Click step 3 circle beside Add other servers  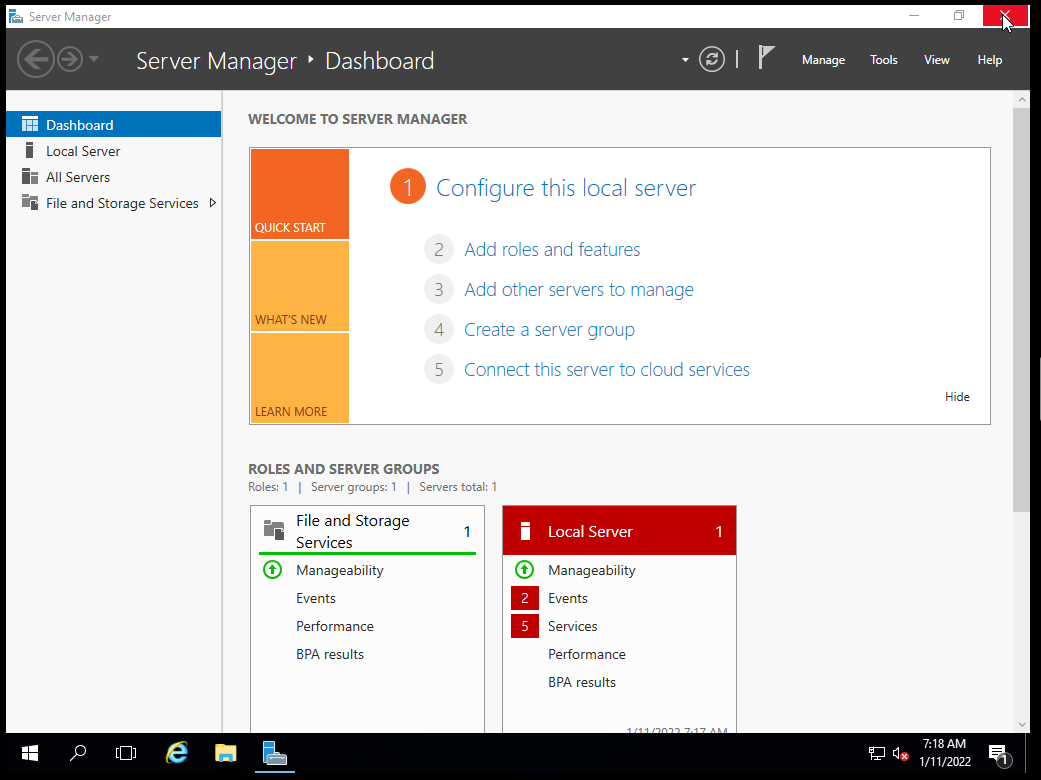(439, 289)
